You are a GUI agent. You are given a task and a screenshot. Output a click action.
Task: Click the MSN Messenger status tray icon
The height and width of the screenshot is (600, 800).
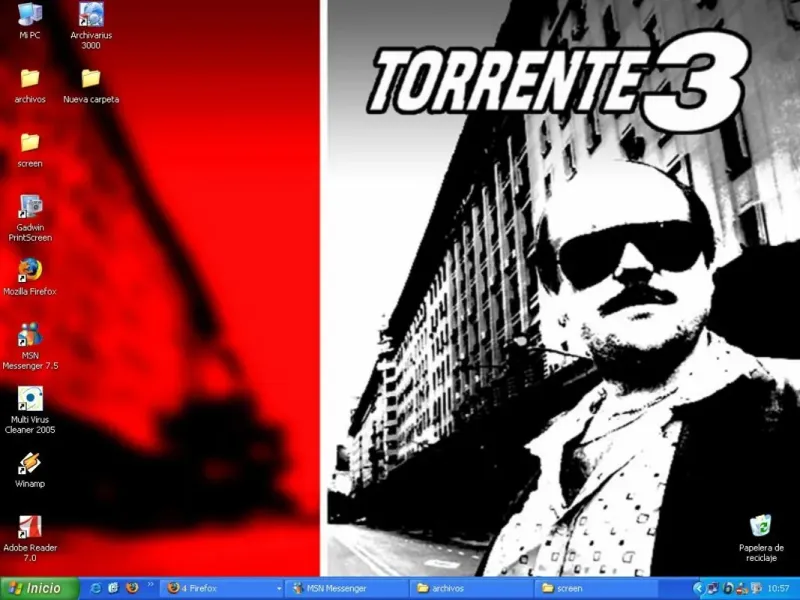coord(742,588)
